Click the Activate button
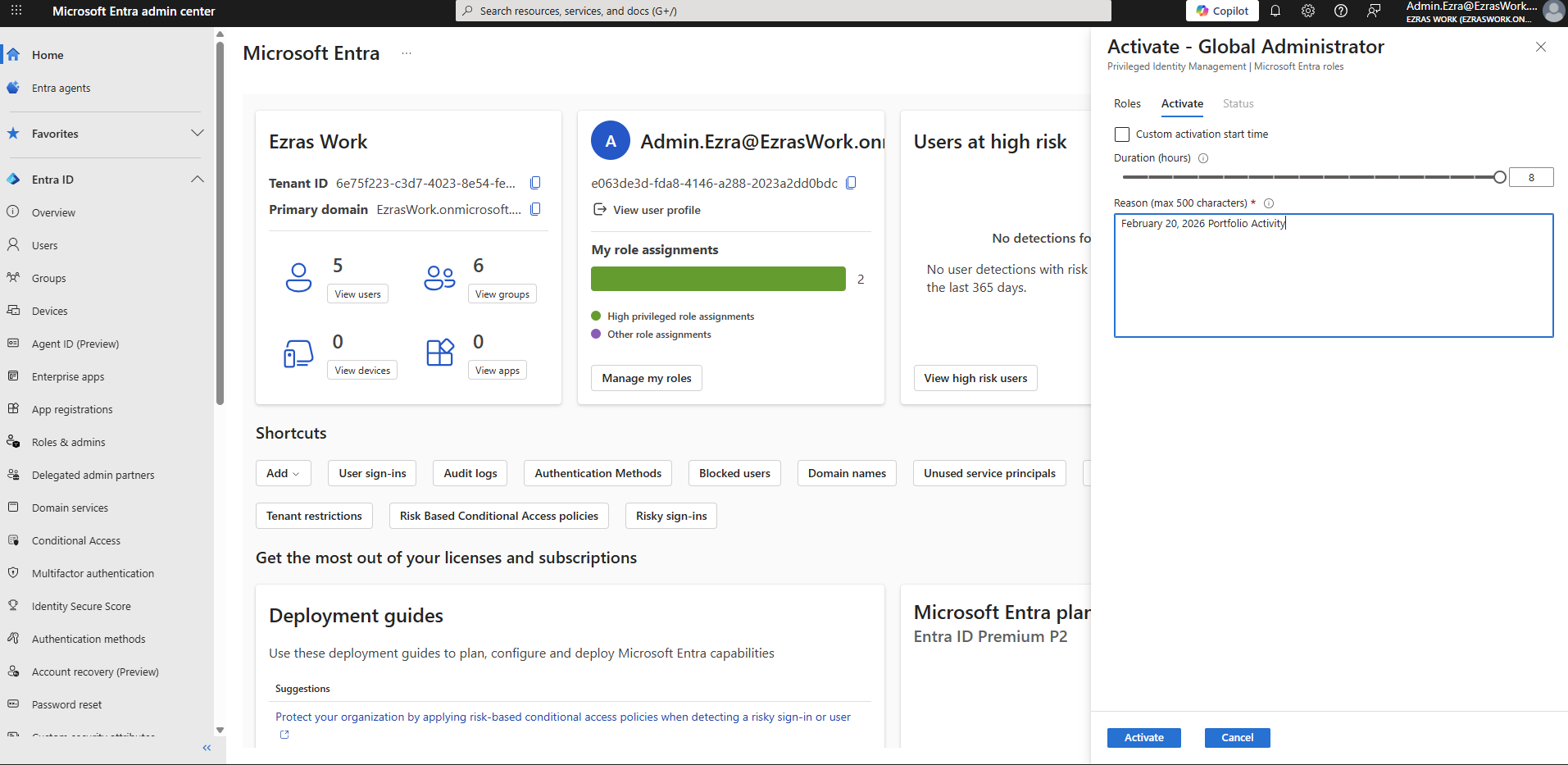1568x765 pixels. tap(1143, 738)
